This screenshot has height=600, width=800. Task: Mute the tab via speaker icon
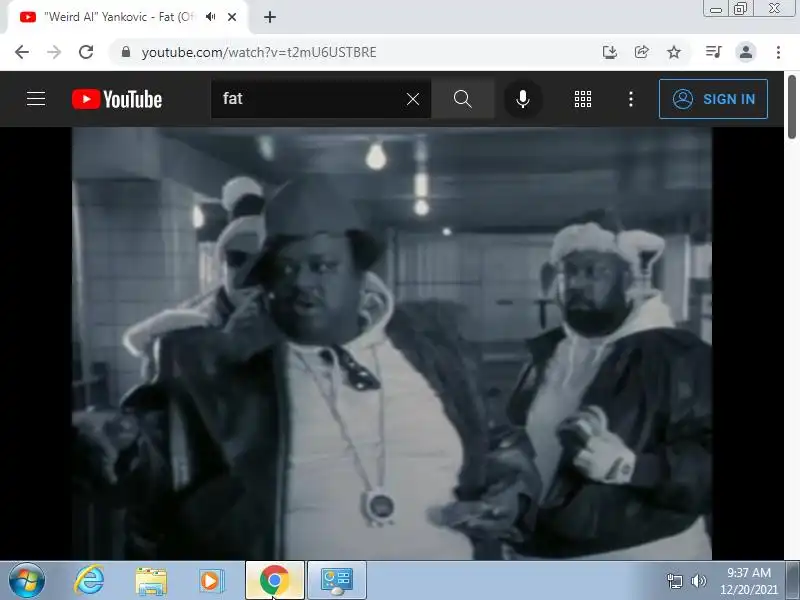click(x=210, y=17)
